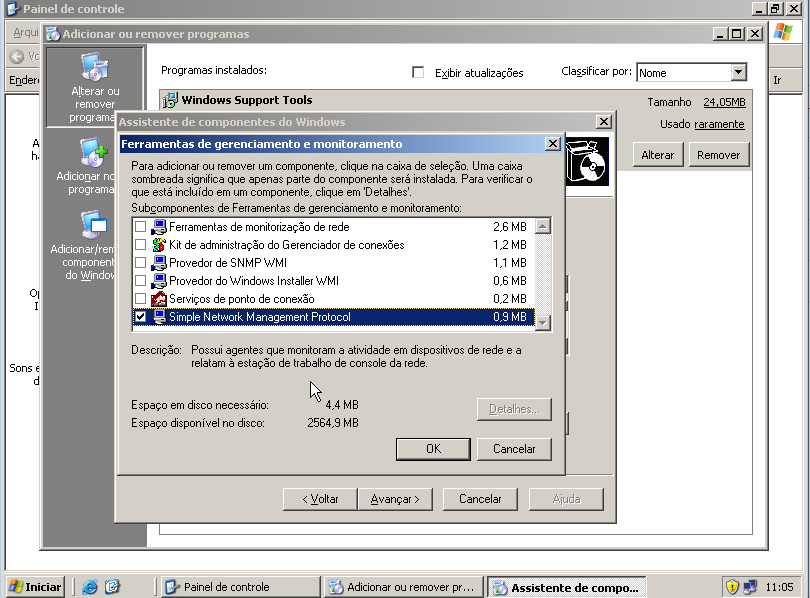Click the Ferramentas de monitorização de rede icon
The image size is (810, 598).
tap(157, 227)
